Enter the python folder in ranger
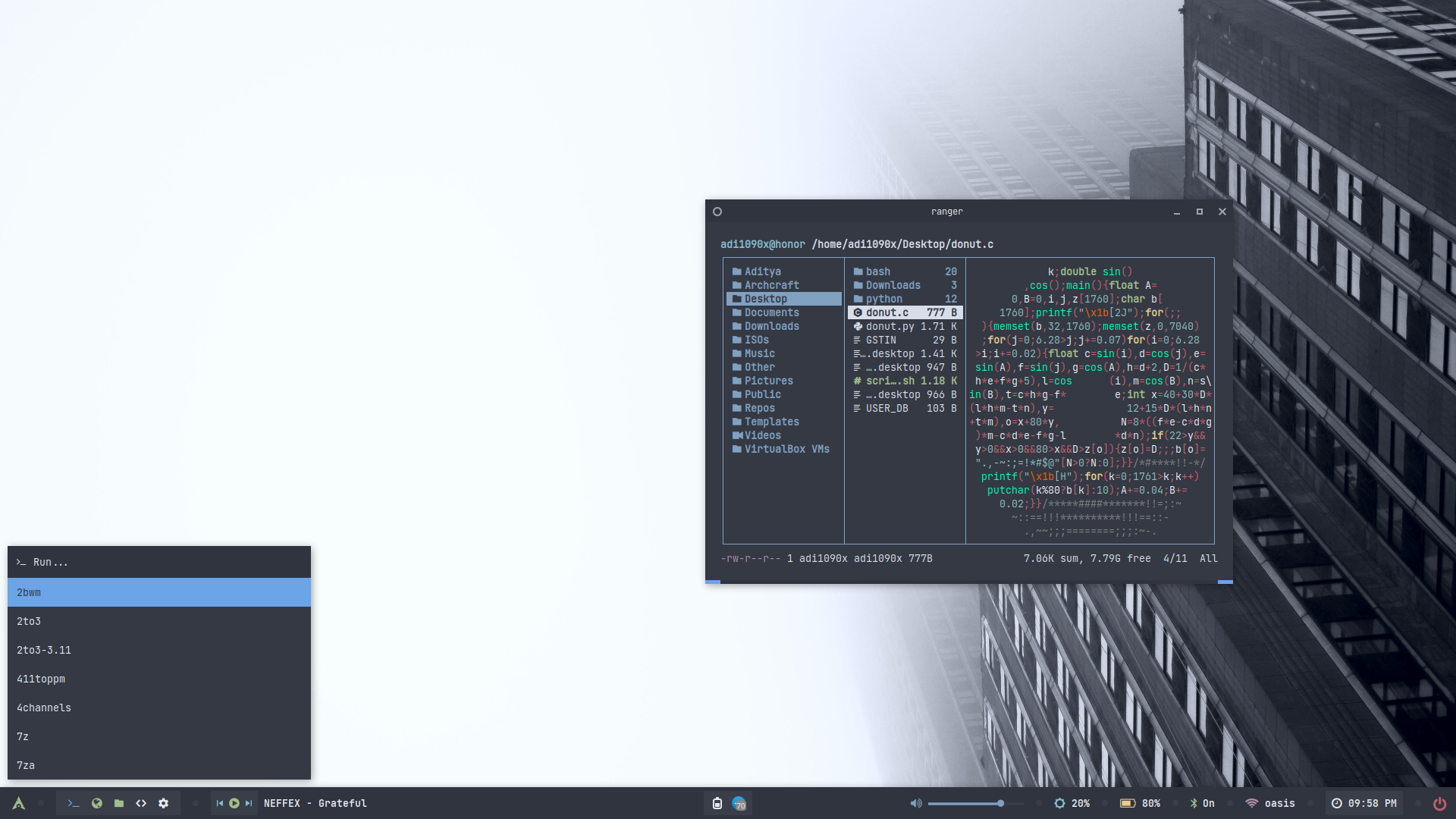The height and width of the screenshot is (819, 1456). click(884, 299)
